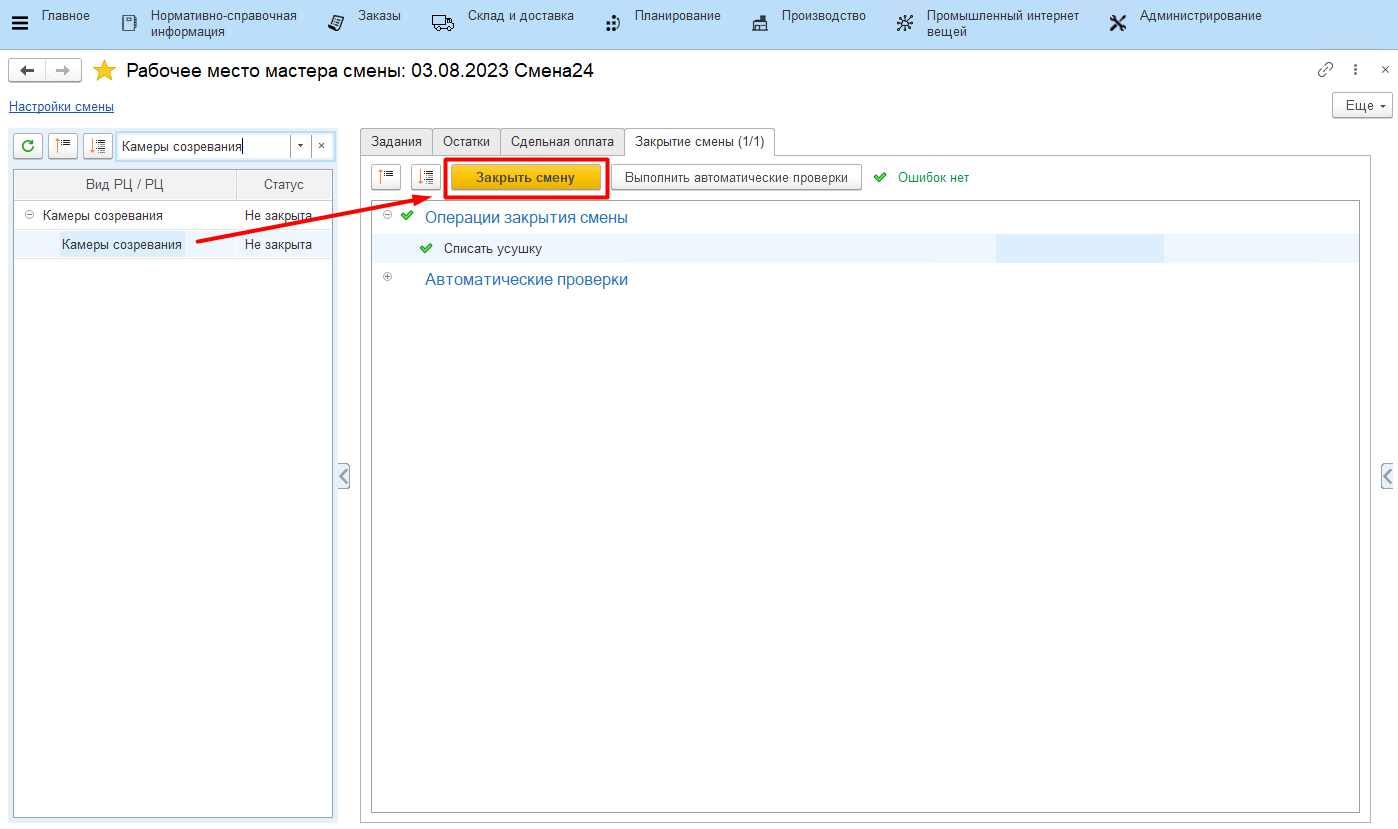The height and width of the screenshot is (829, 1398).
Task: Switch to the Сдельная оплата tab
Action: pos(562,142)
